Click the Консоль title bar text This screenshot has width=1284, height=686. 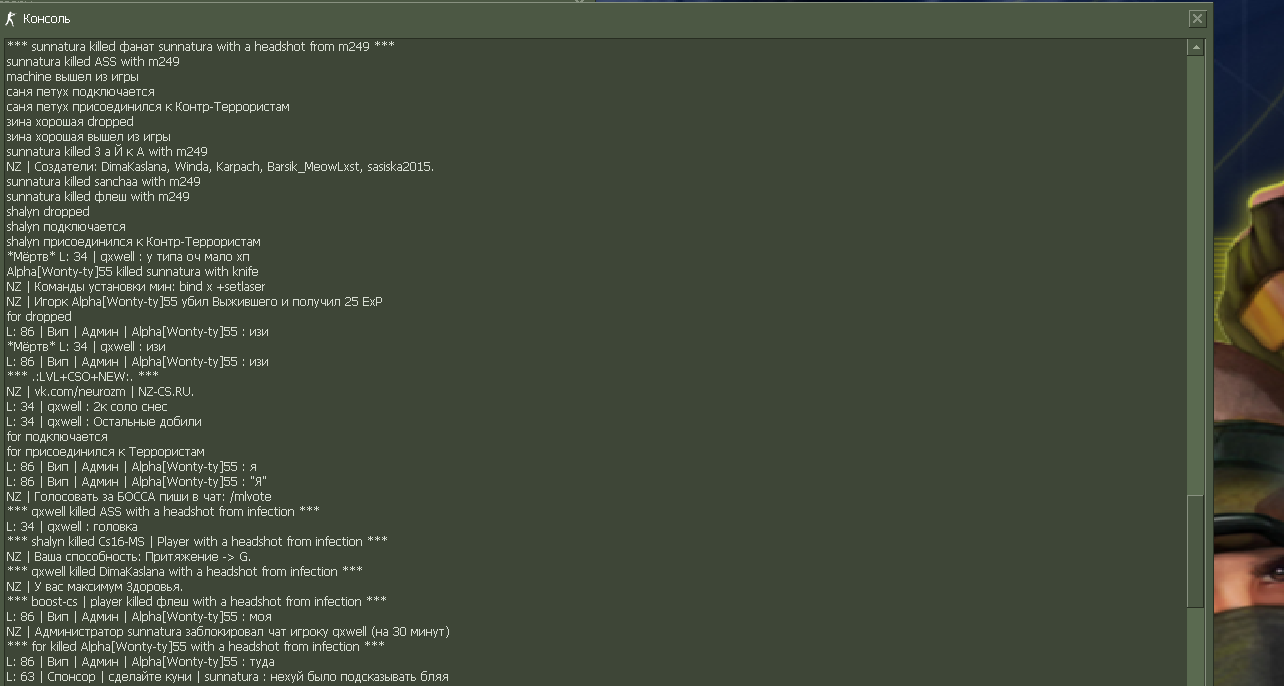46,19
